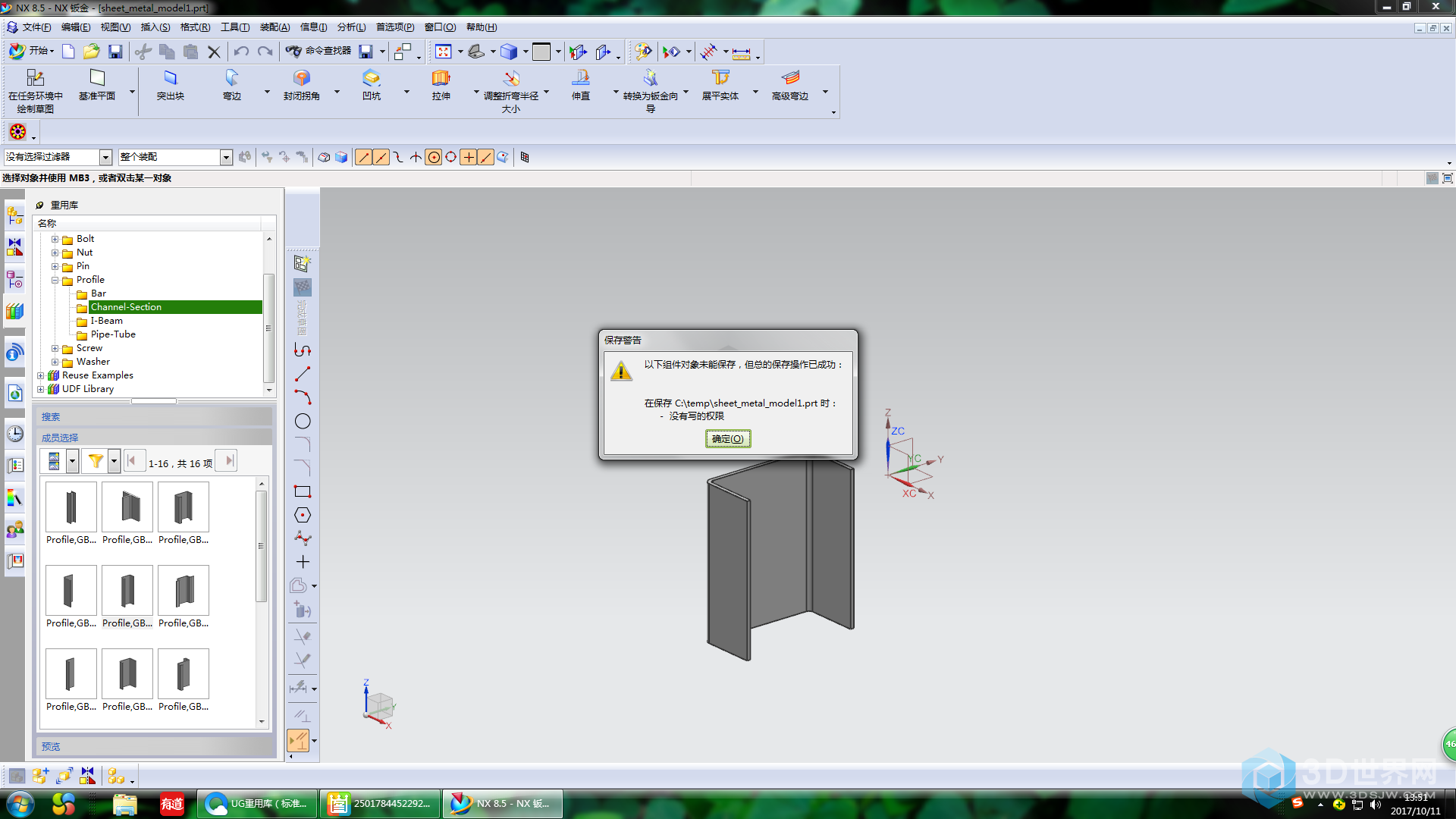Image resolution: width=1456 pixels, height=819 pixels.
Task: Expand the Screw folder node
Action: (x=55, y=349)
